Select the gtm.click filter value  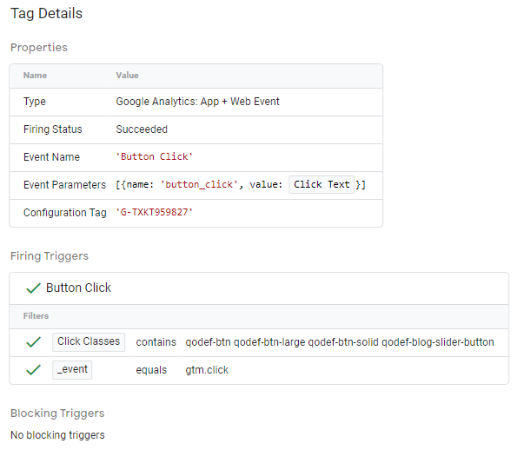tap(207, 370)
